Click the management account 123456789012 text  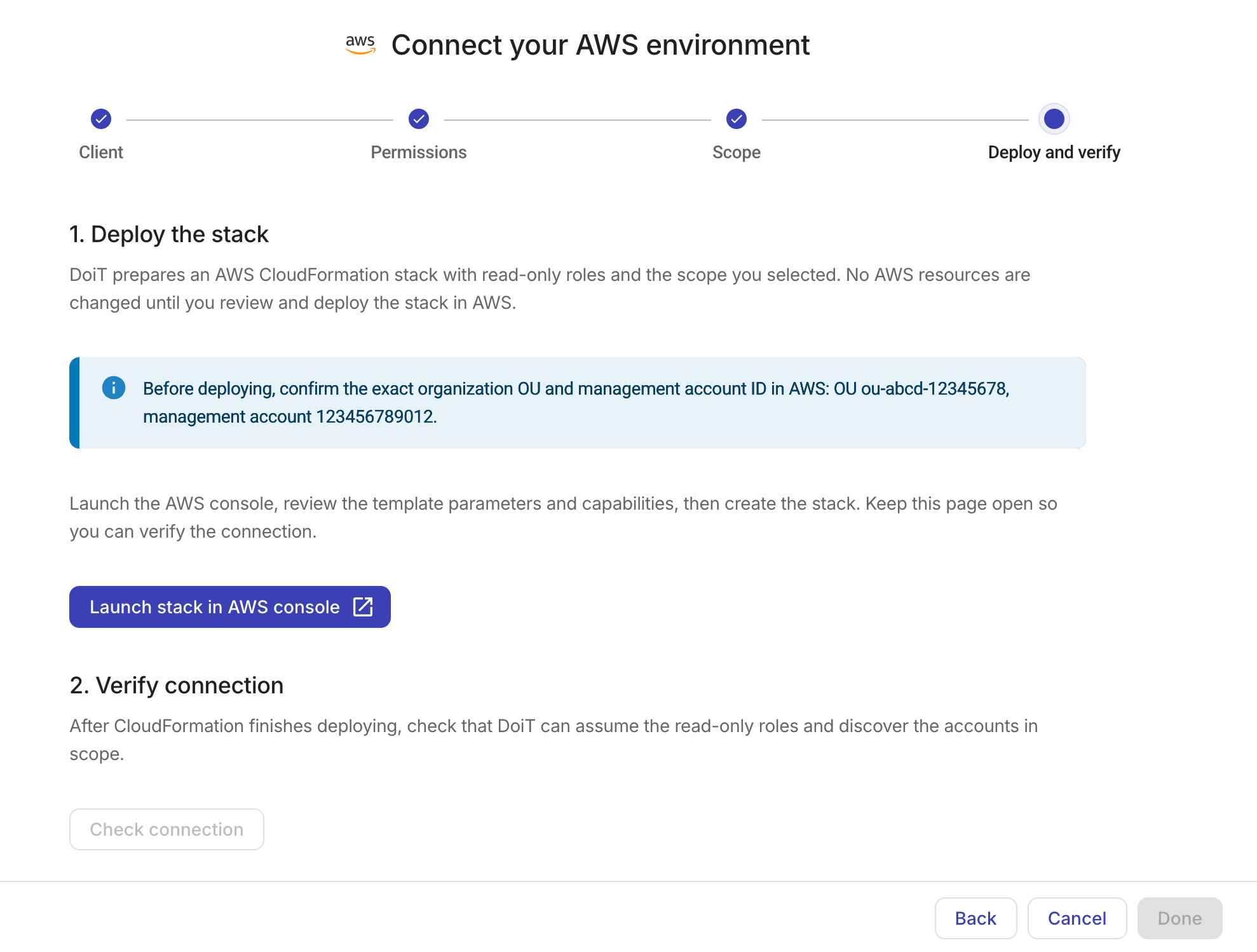pyautogui.click(x=290, y=416)
